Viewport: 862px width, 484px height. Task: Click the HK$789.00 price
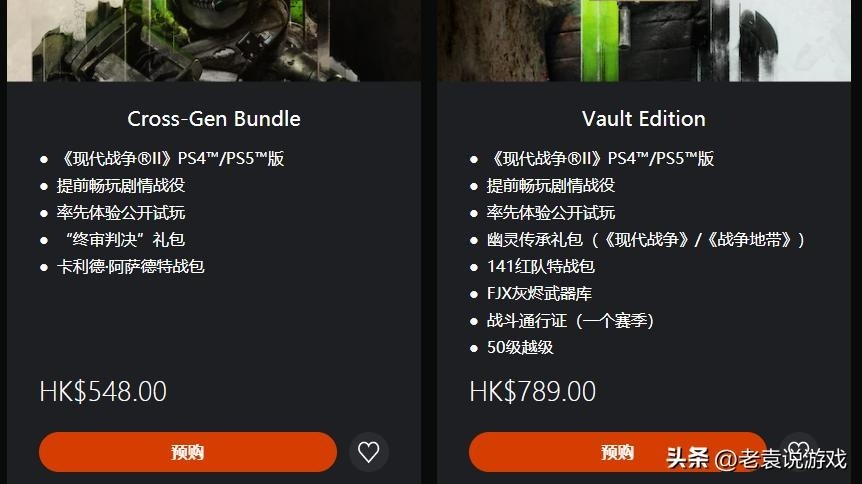pos(533,392)
